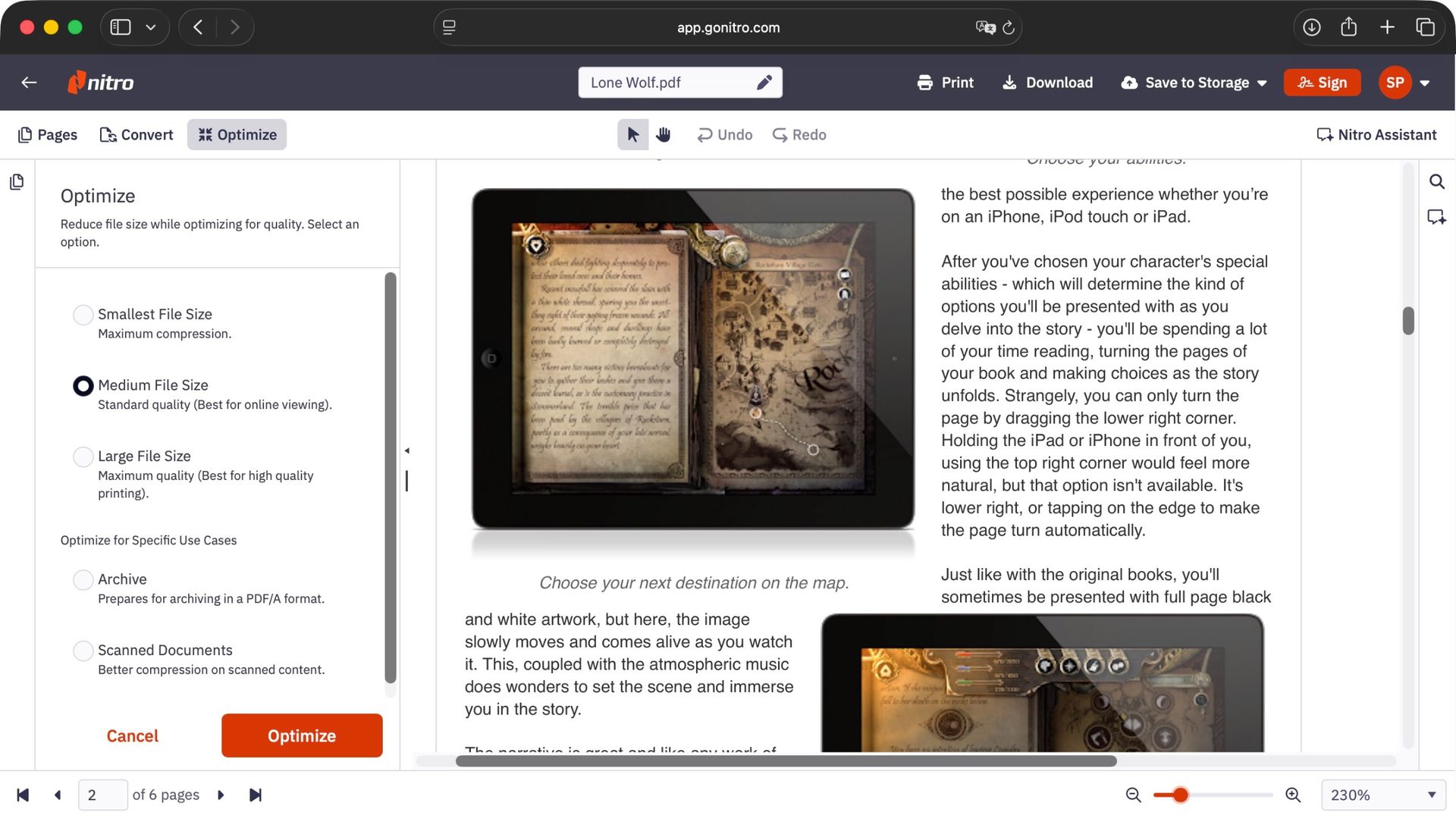Select Scanned Documents option

click(83, 651)
